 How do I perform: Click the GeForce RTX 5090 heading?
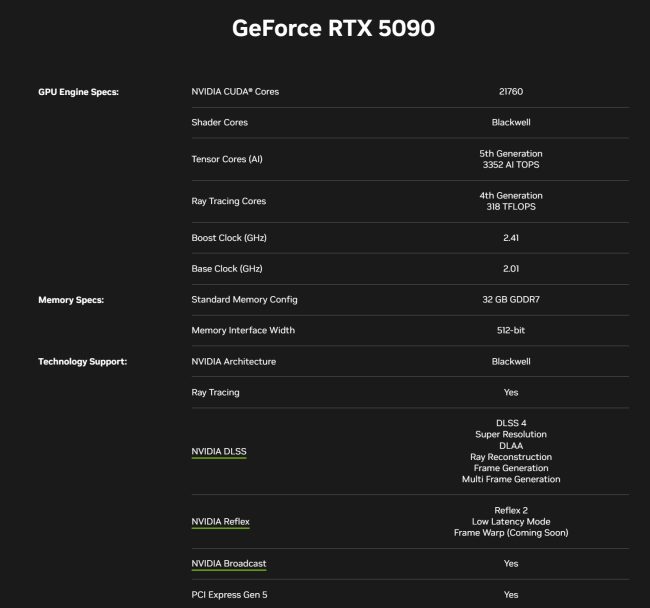coord(333,28)
